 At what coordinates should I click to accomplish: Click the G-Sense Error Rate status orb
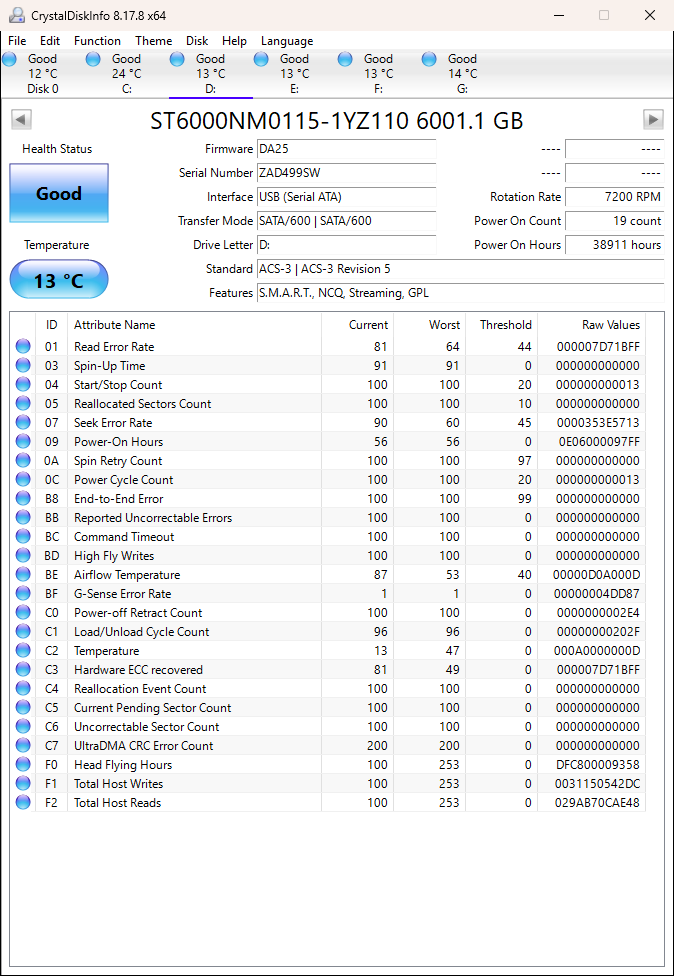[x=23, y=594]
